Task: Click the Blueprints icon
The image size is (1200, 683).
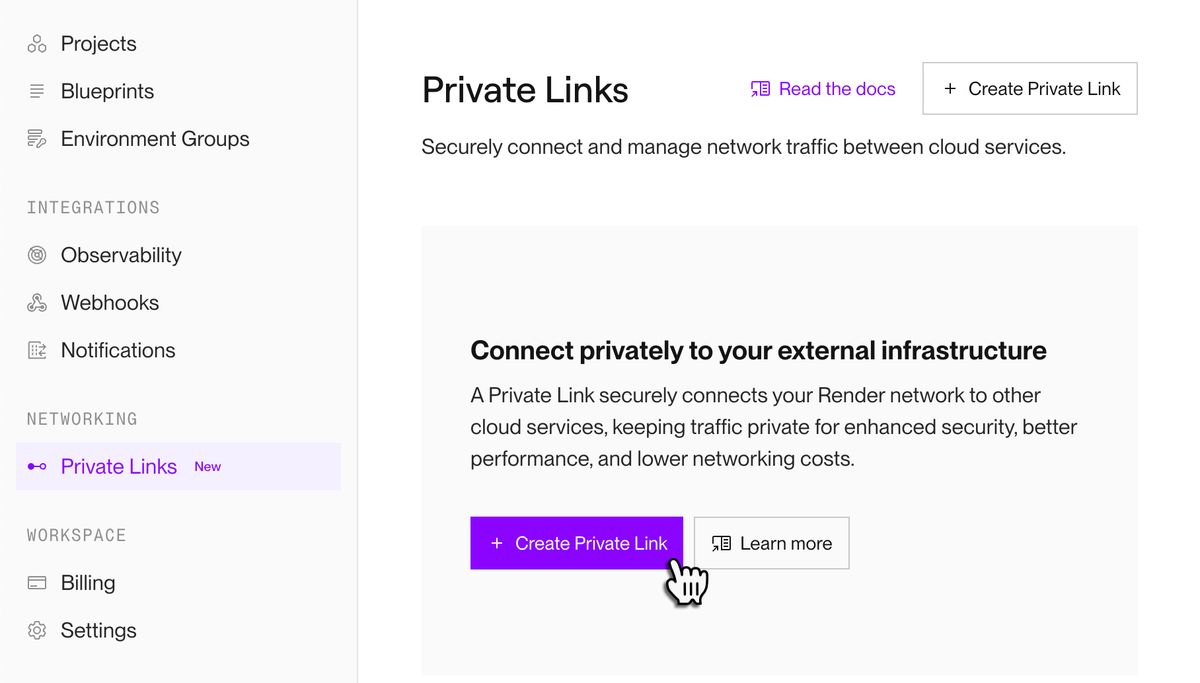Action: pyautogui.click(x=36, y=91)
